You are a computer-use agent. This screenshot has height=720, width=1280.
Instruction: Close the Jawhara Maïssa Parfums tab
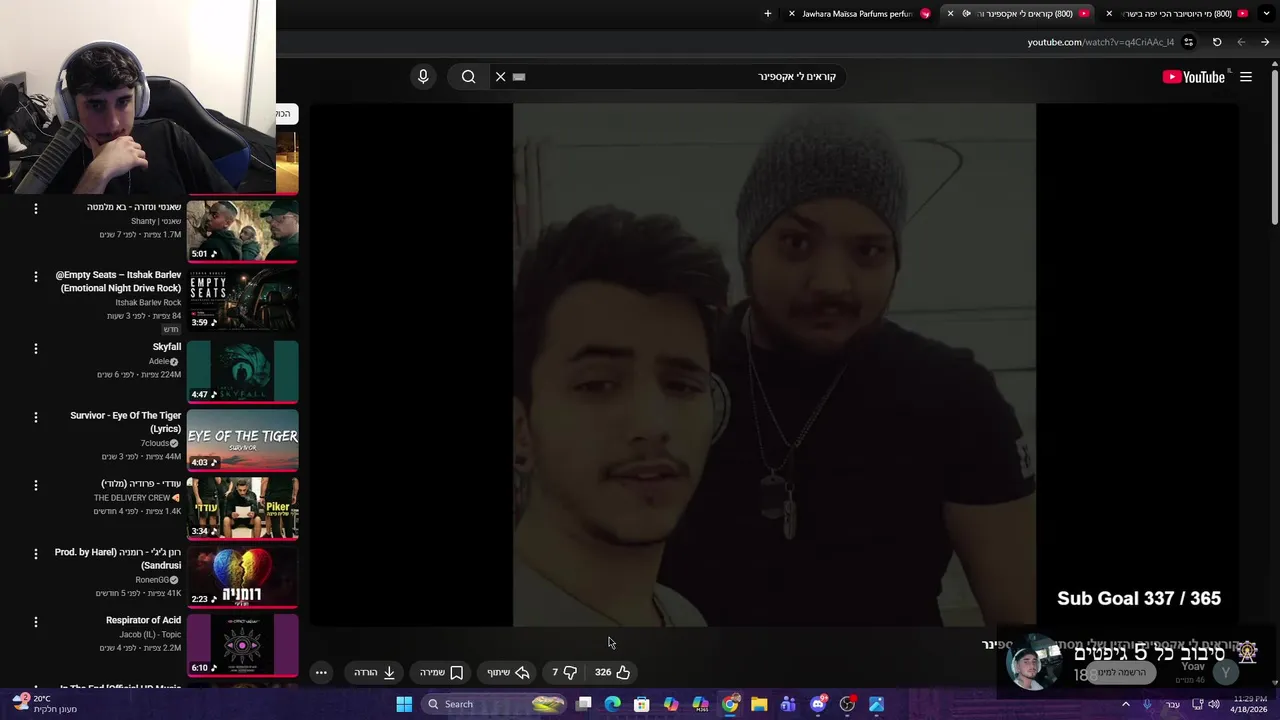click(x=792, y=14)
